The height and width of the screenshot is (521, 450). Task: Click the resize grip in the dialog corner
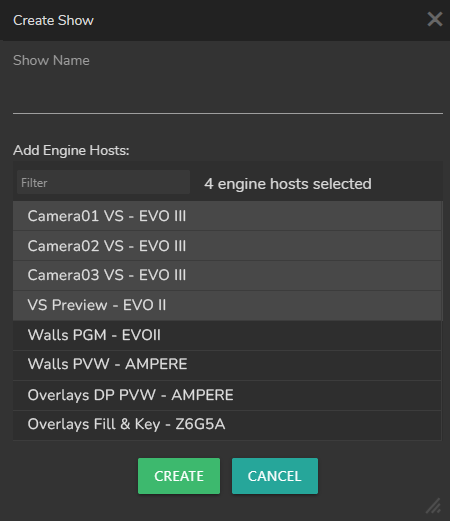pyautogui.click(x=434, y=506)
